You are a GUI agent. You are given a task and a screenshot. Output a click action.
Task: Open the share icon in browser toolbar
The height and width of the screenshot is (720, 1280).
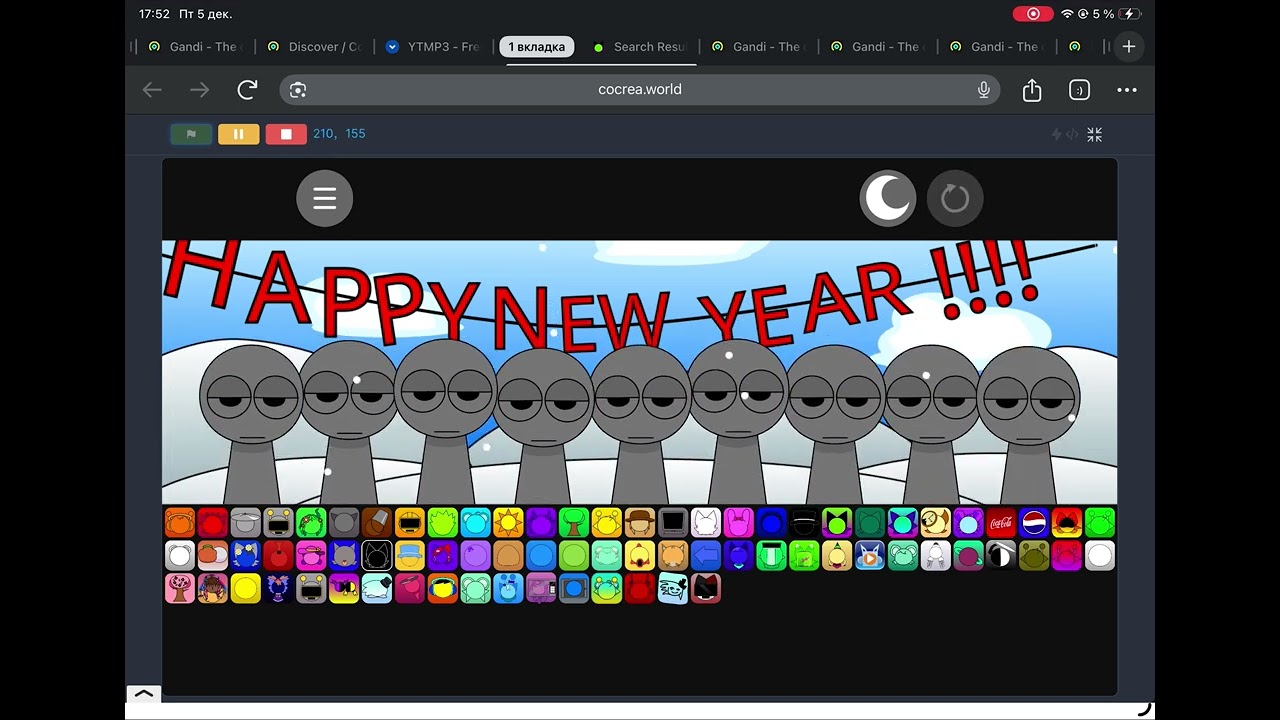[1032, 90]
